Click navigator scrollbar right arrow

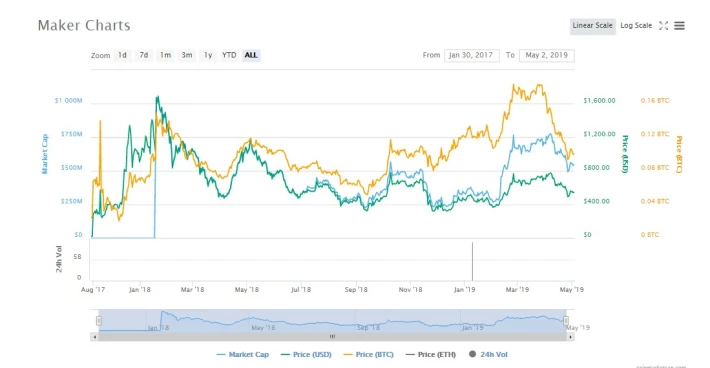571,337
